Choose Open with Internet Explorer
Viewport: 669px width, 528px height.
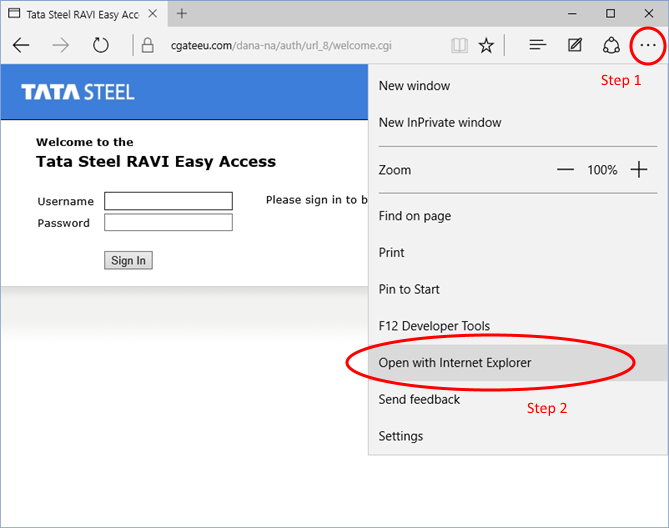pos(518,363)
